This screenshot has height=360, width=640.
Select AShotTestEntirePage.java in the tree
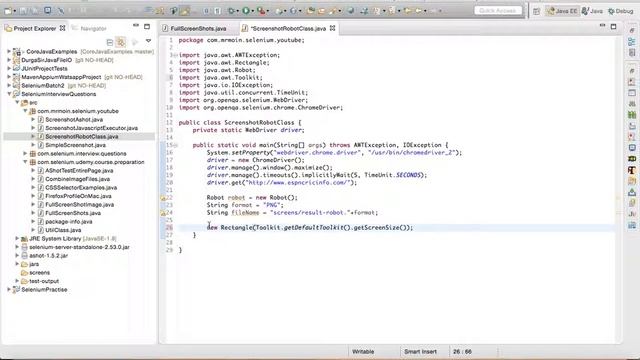[79, 171]
